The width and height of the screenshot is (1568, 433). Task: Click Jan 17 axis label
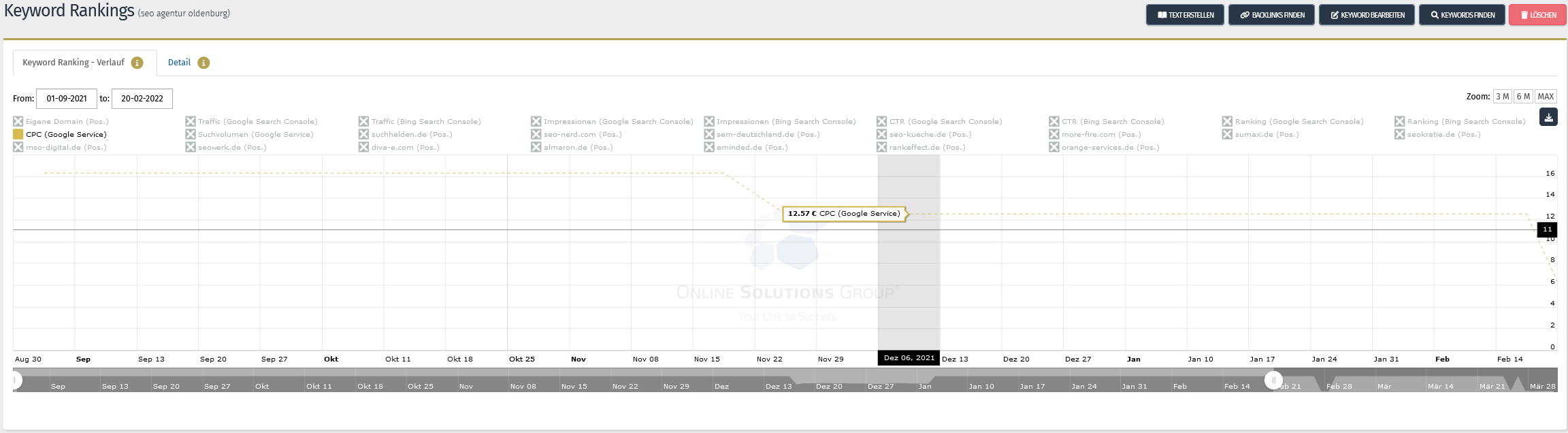click(1262, 359)
